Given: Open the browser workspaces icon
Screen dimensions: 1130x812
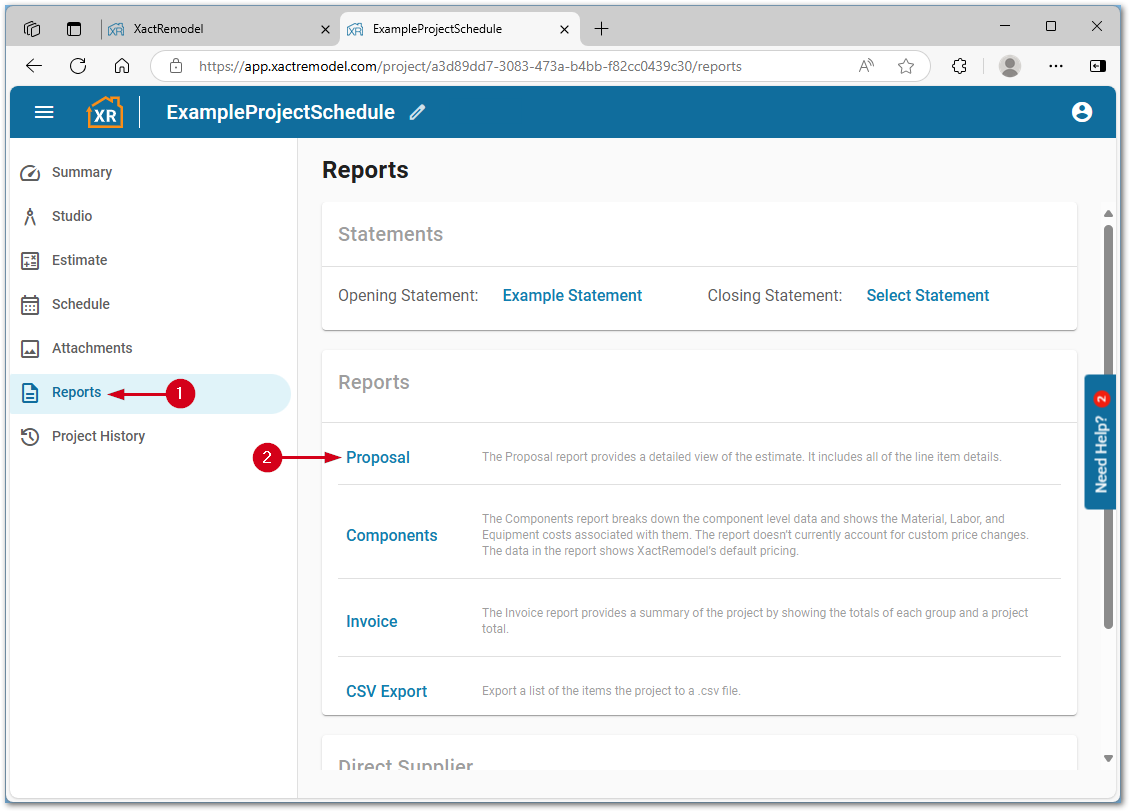Looking at the screenshot, I should pos(32,29).
